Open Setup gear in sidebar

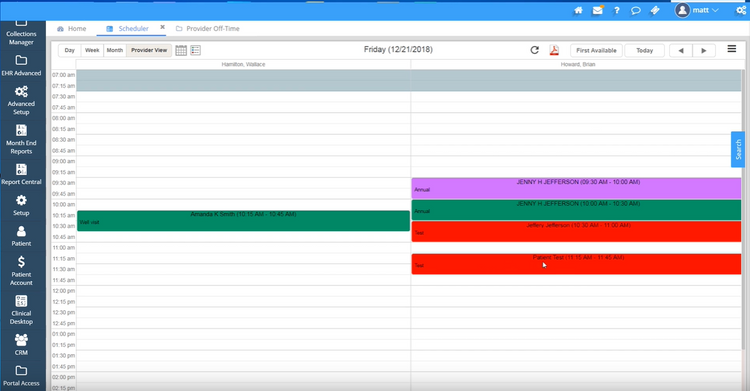pos(21,205)
